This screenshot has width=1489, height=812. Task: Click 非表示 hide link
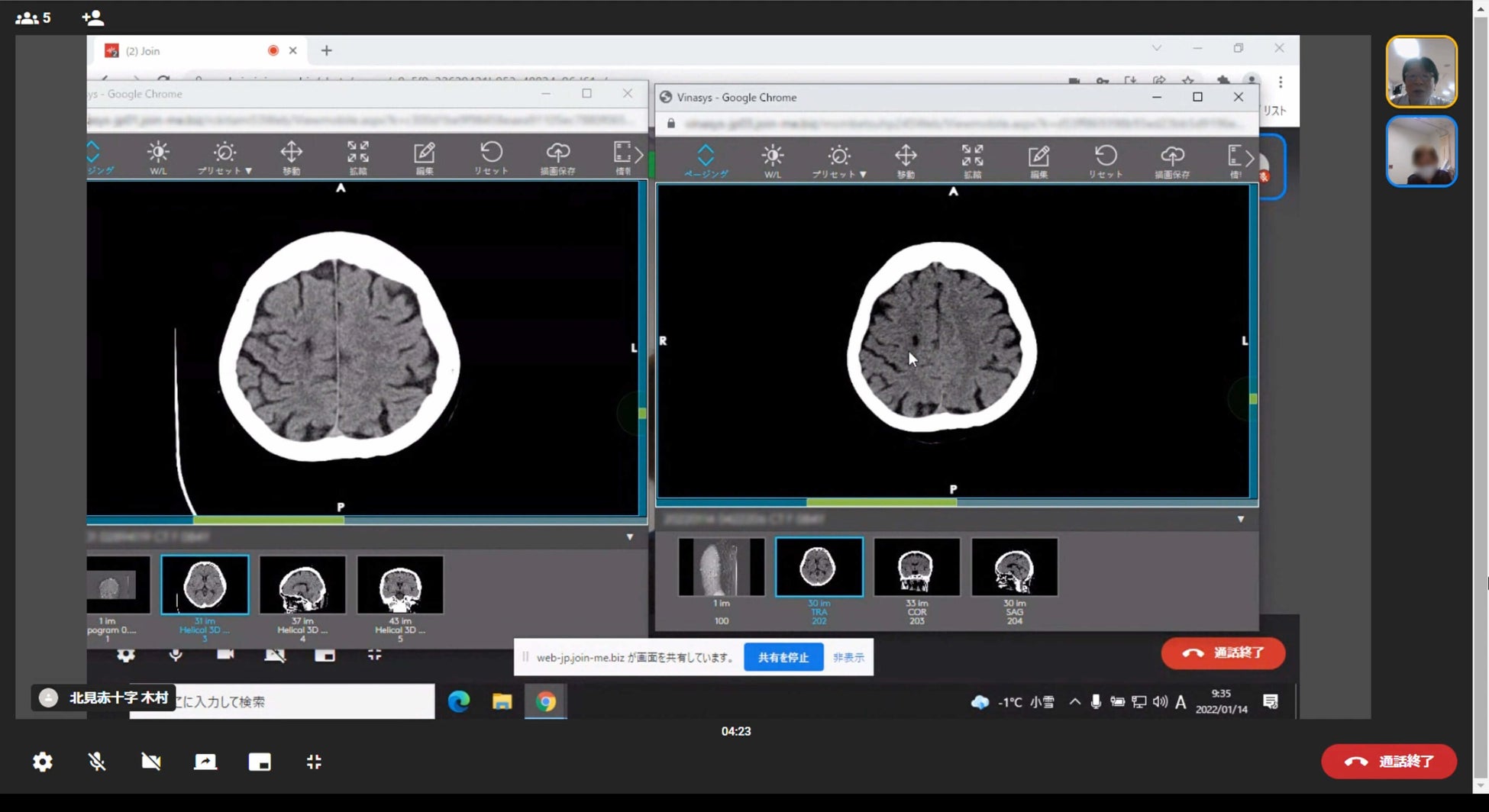tap(848, 657)
